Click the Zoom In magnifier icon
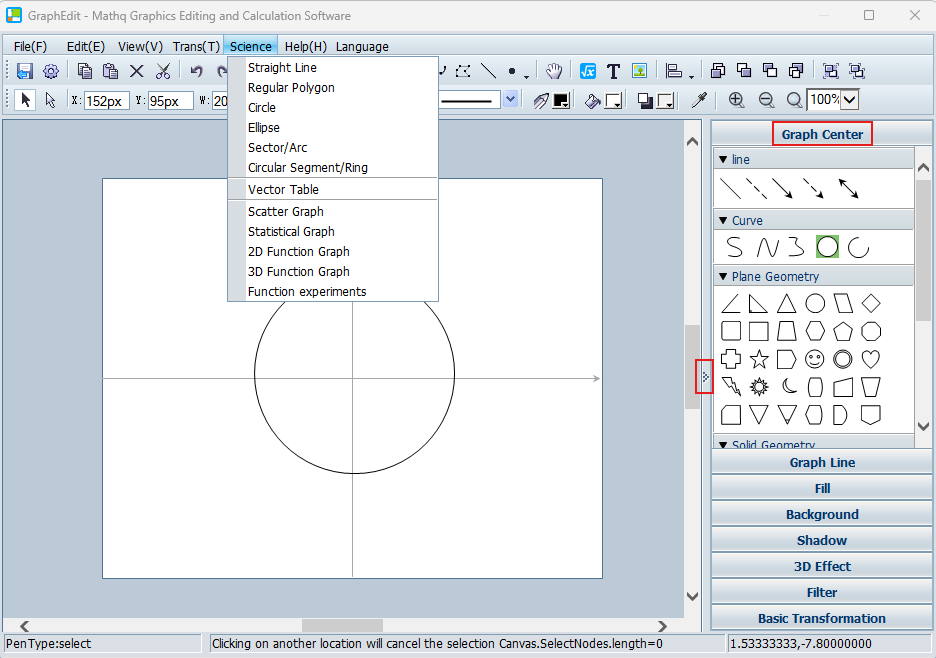936x658 pixels. (736, 100)
